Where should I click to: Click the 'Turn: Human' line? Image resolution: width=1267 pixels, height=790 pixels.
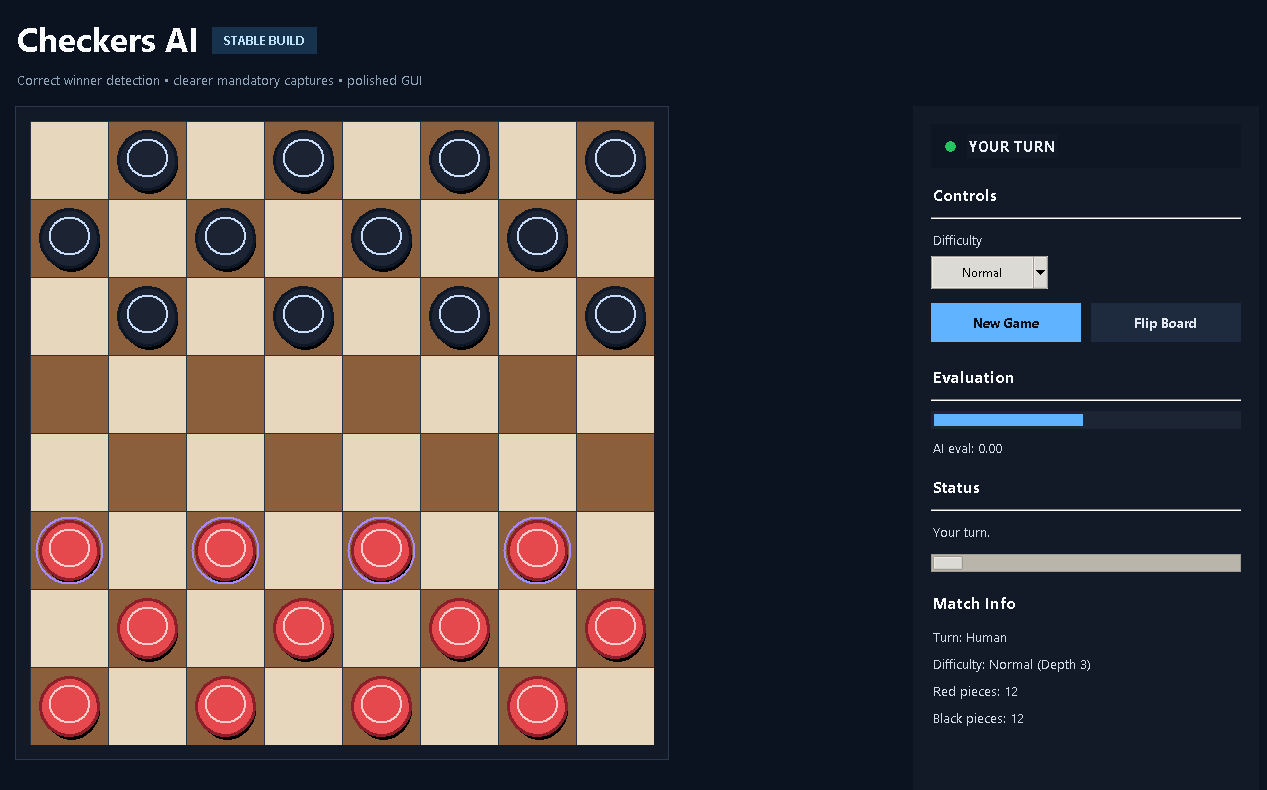(x=970, y=637)
